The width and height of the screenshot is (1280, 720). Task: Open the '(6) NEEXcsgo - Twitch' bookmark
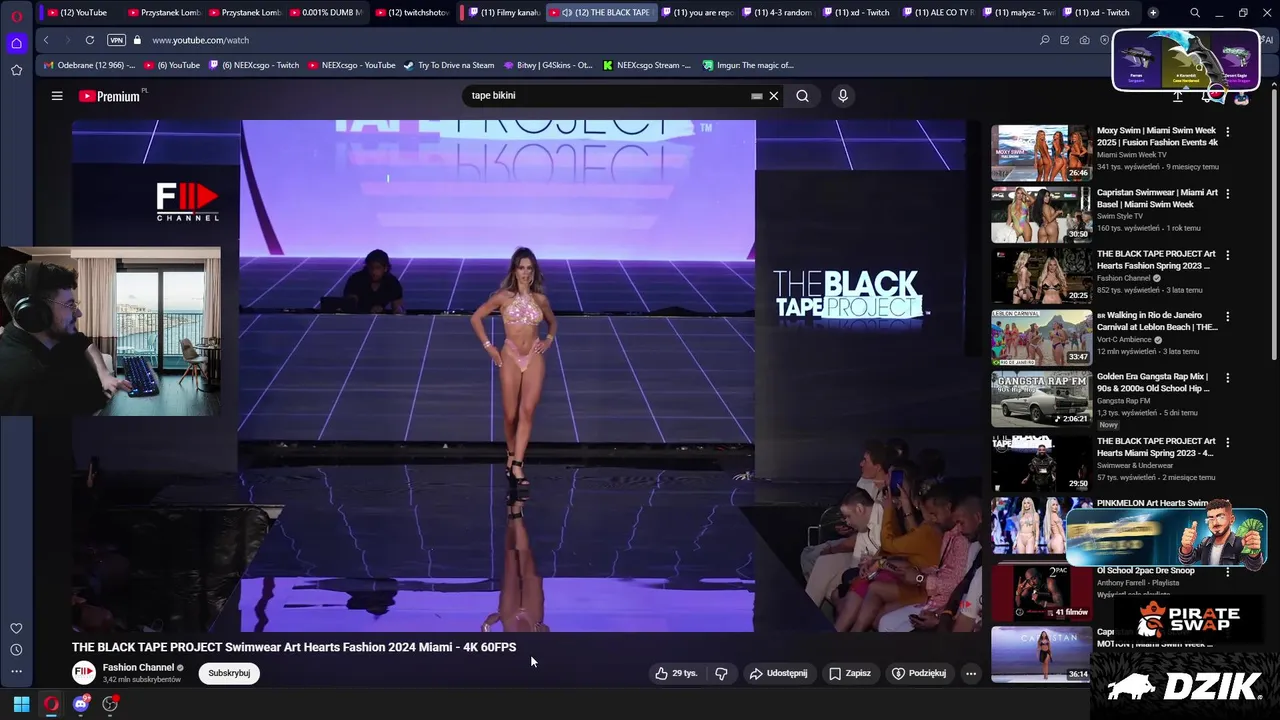[252, 65]
